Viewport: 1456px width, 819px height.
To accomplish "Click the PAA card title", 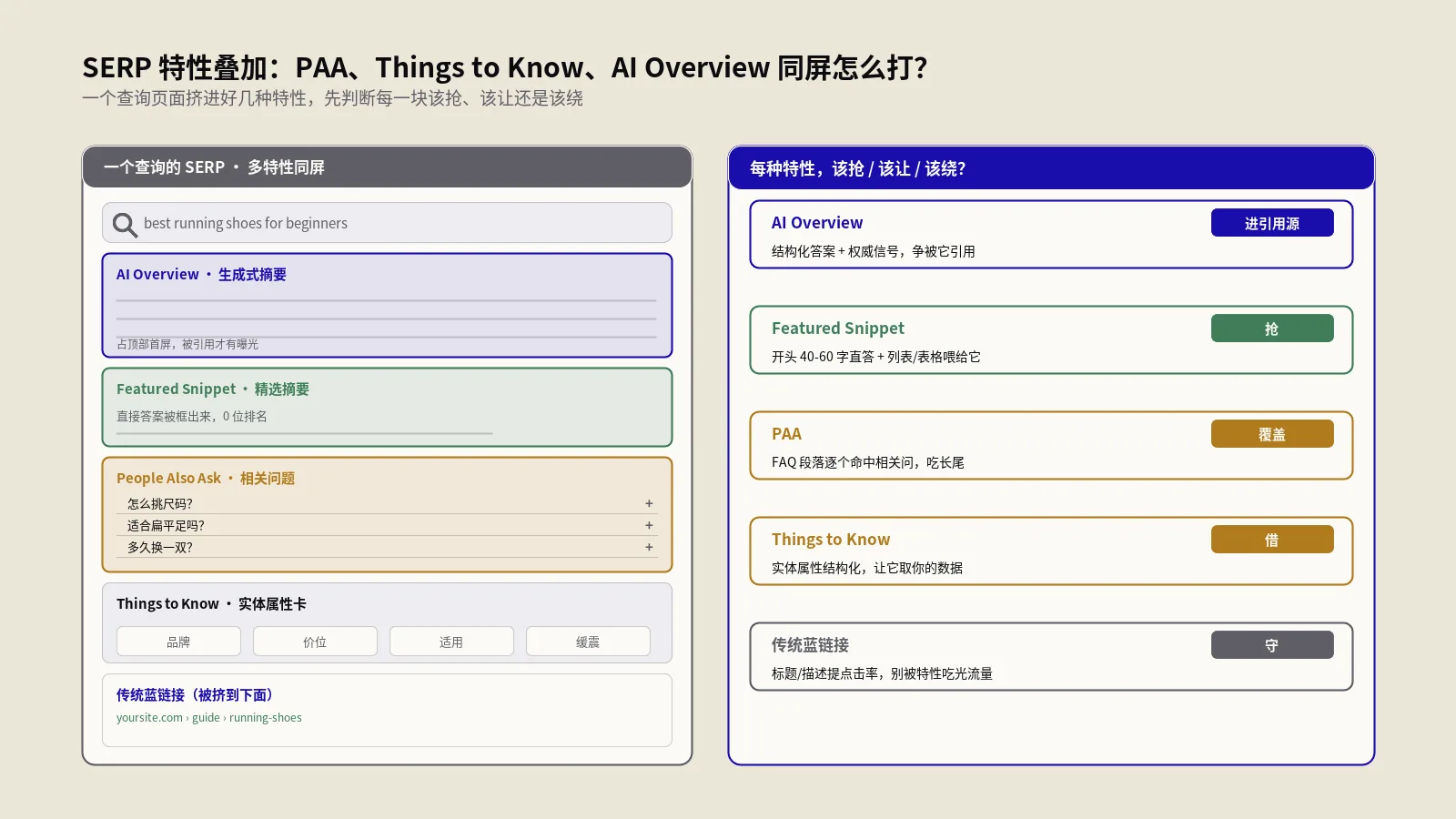I will (x=787, y=434).
